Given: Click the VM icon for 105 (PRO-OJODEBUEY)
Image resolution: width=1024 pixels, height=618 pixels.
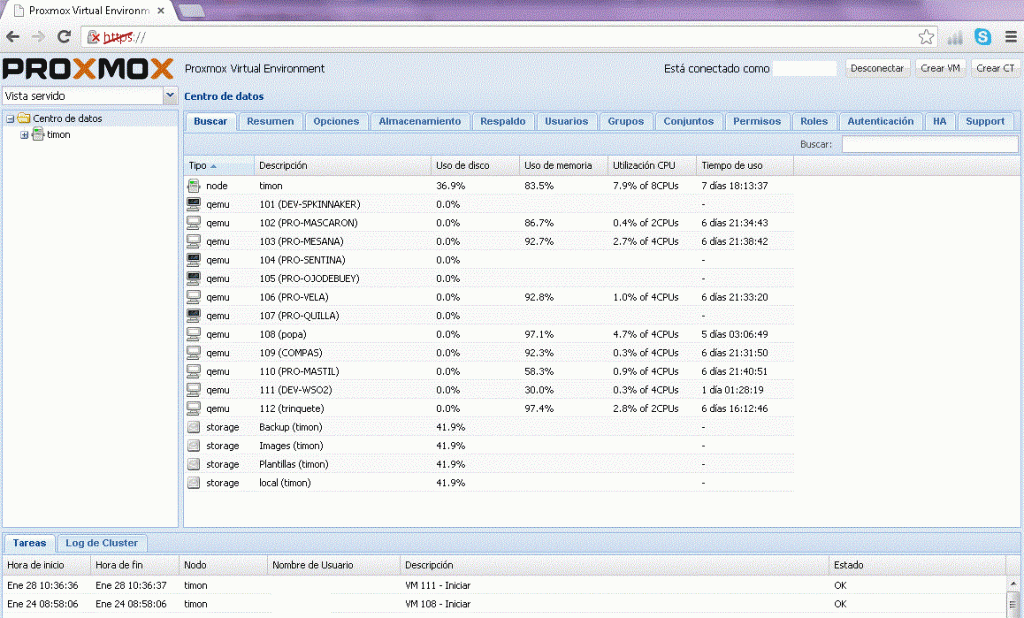Looking at the screenshot, I should click(x=193, y=278).
